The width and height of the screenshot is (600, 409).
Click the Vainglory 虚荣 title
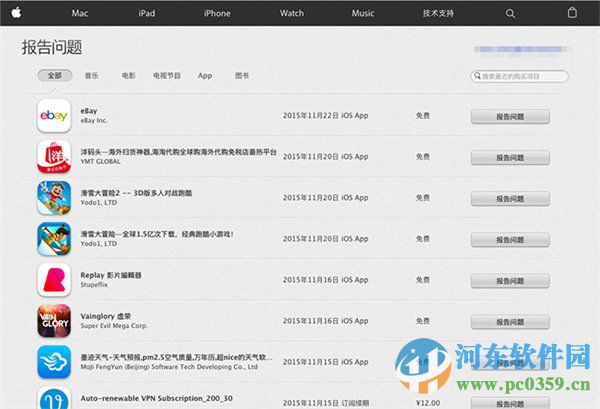(106, 316)
